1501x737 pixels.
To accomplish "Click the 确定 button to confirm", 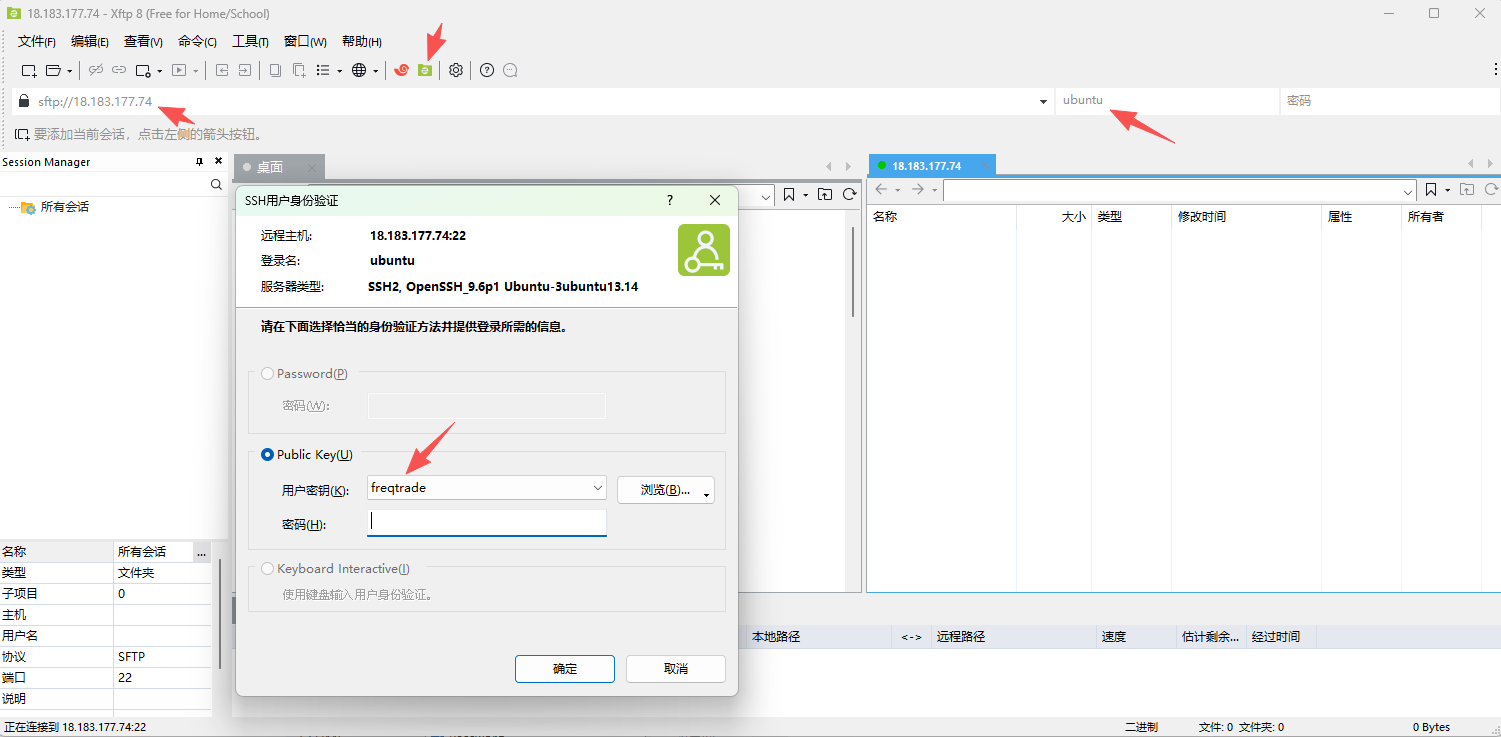I will coord(565,669).
